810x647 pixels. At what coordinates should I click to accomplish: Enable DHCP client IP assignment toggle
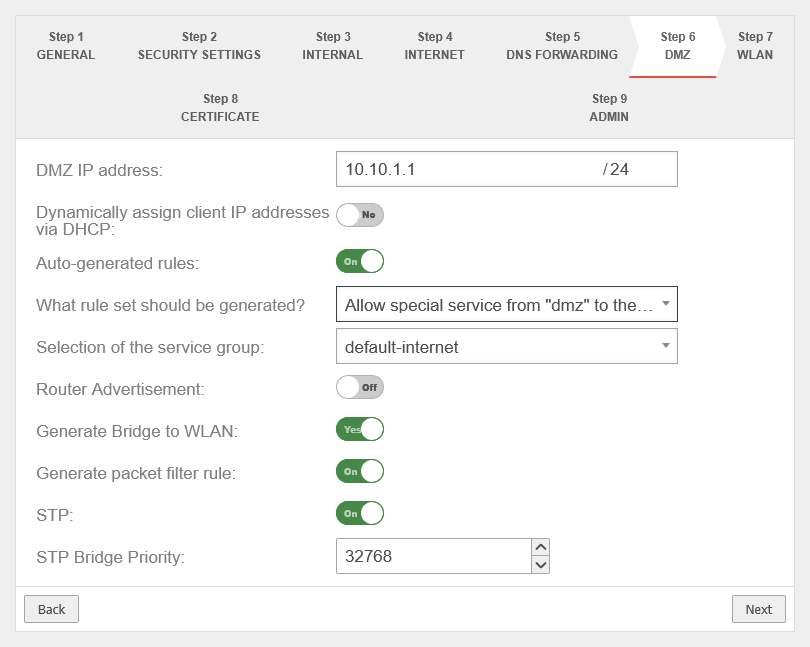(360, 215)
